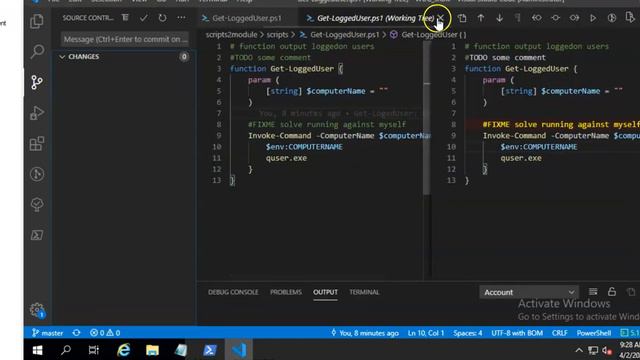This screenshot has width=640, height=360.
Task: Open the DEBUG CONSOLE panel tab
Action: [233, 292]
